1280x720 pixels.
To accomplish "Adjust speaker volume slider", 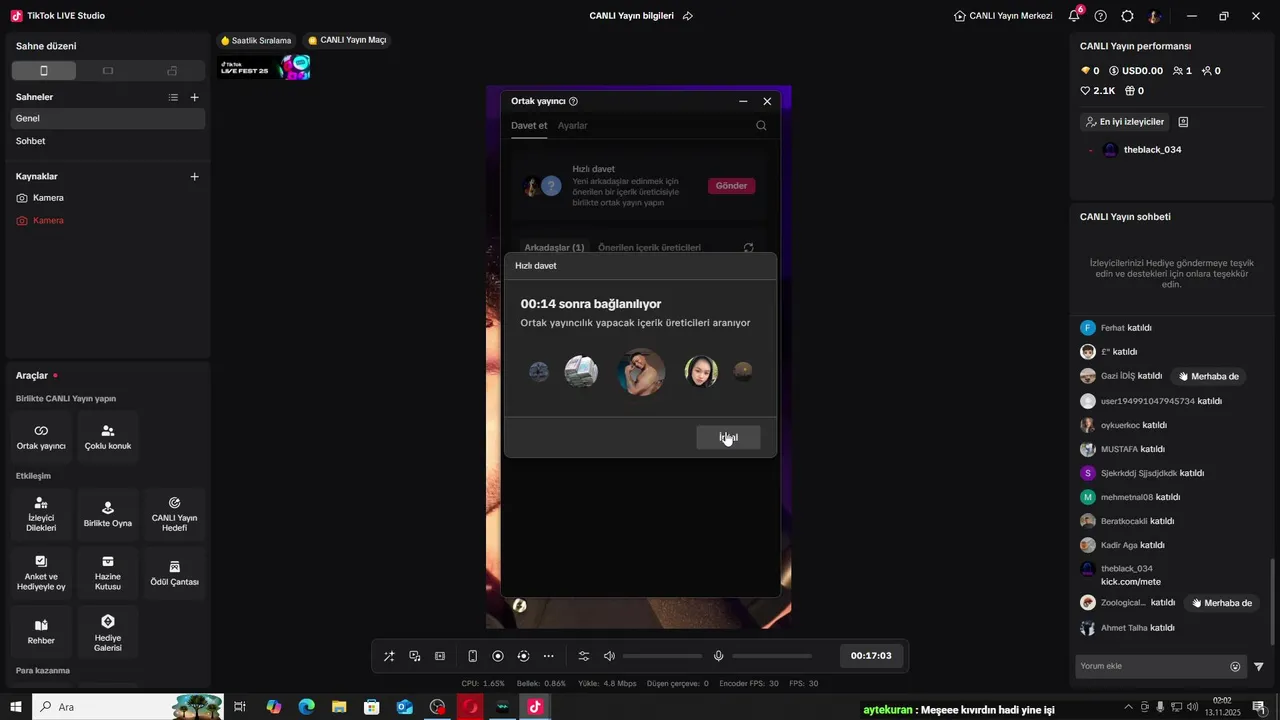I will click(662, 656).
